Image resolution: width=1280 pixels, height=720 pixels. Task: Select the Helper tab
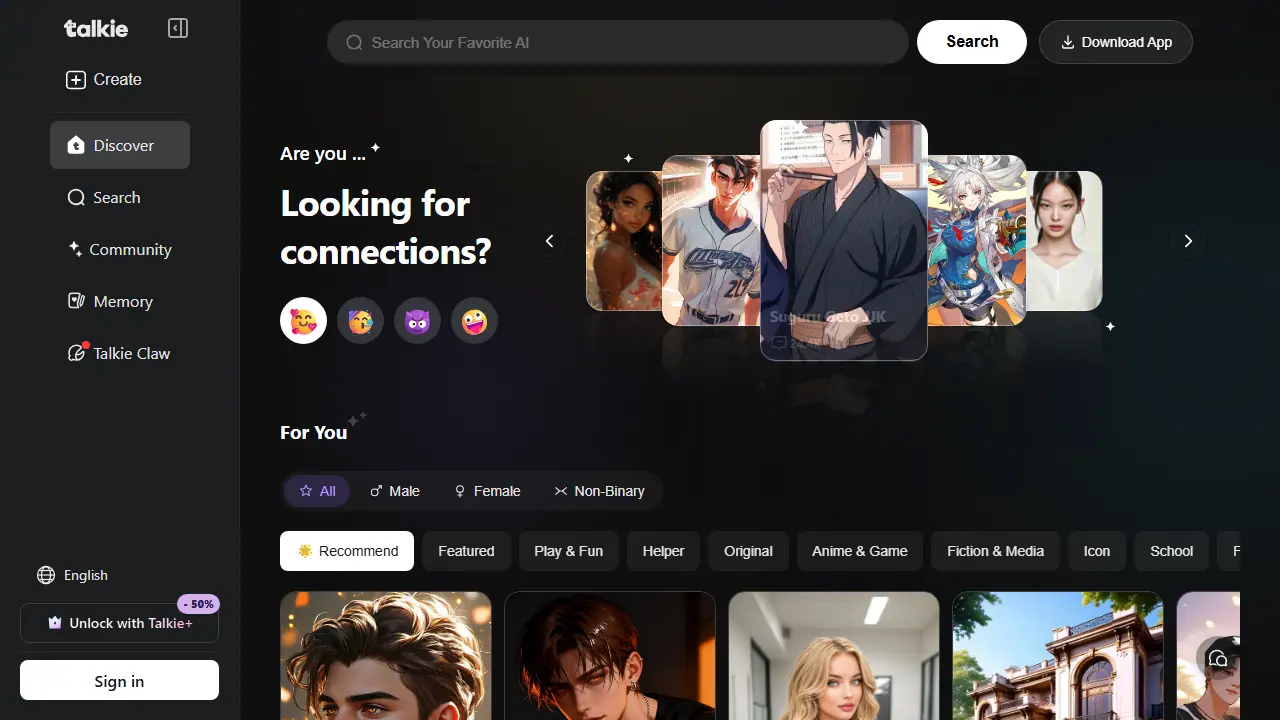(664, 551)
